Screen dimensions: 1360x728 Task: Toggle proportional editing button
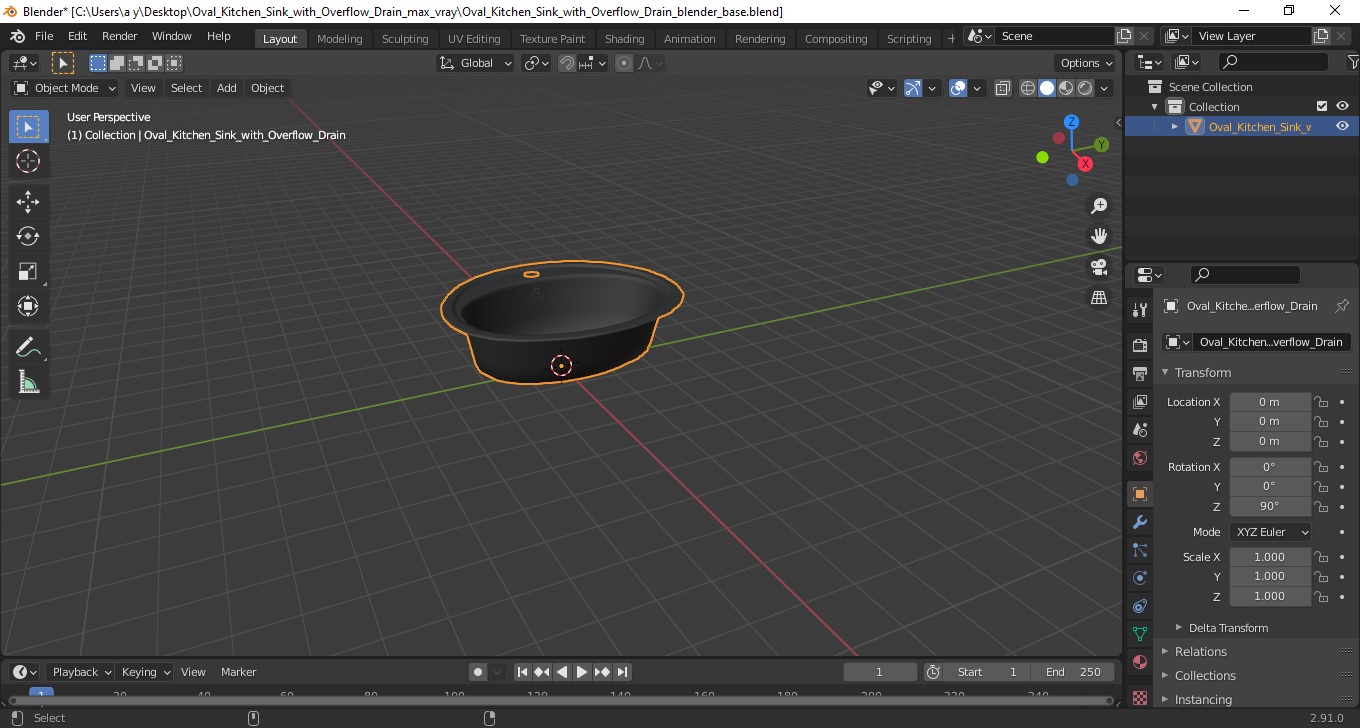pos(624,63)
